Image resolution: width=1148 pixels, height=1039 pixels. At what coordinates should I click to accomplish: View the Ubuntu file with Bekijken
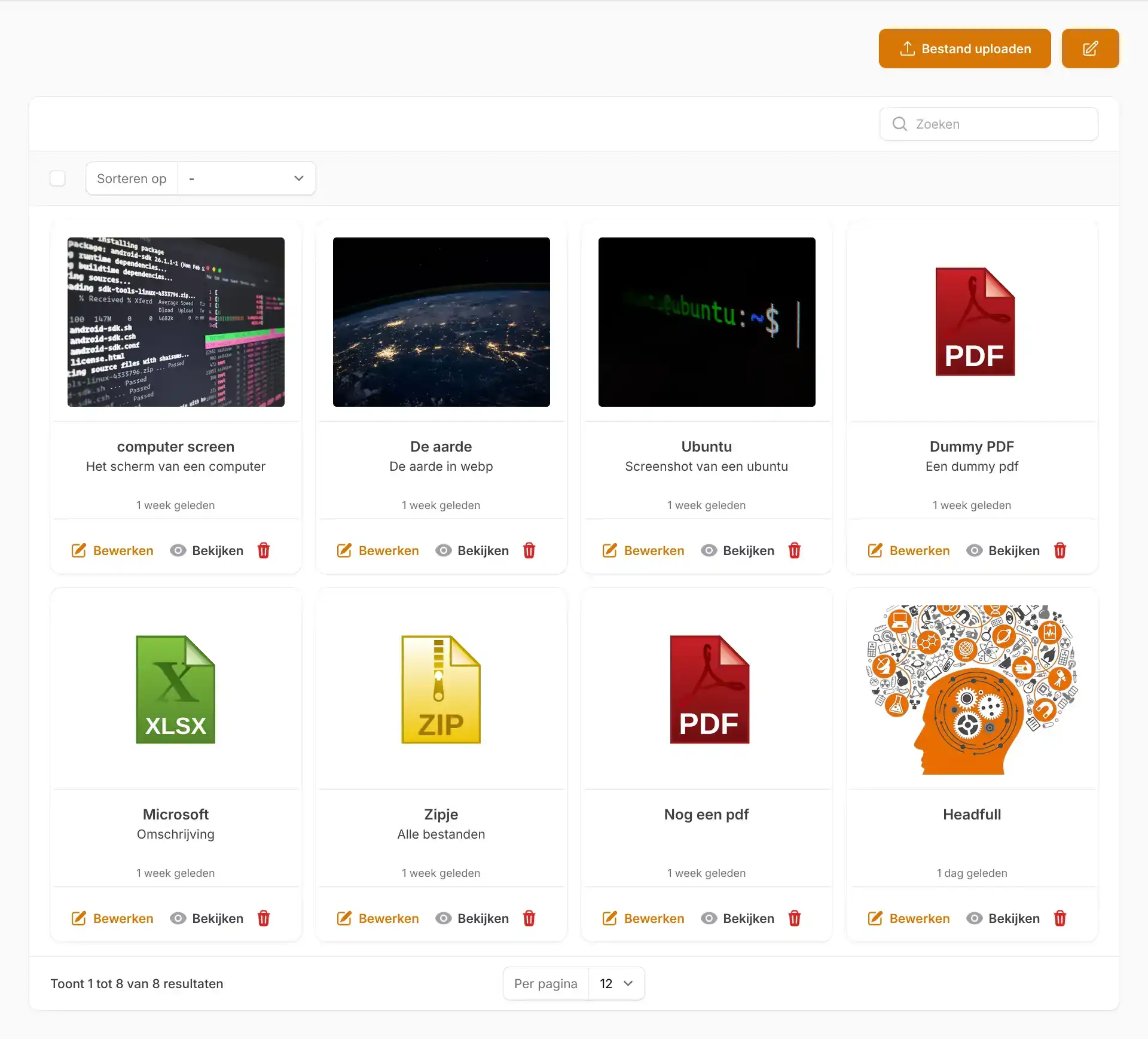tap(738, 550)
